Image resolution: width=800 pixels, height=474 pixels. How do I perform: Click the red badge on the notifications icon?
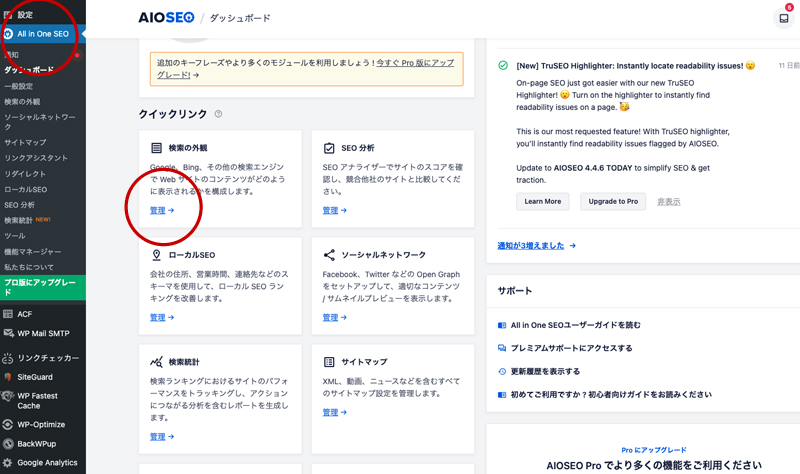pos(789,7)
